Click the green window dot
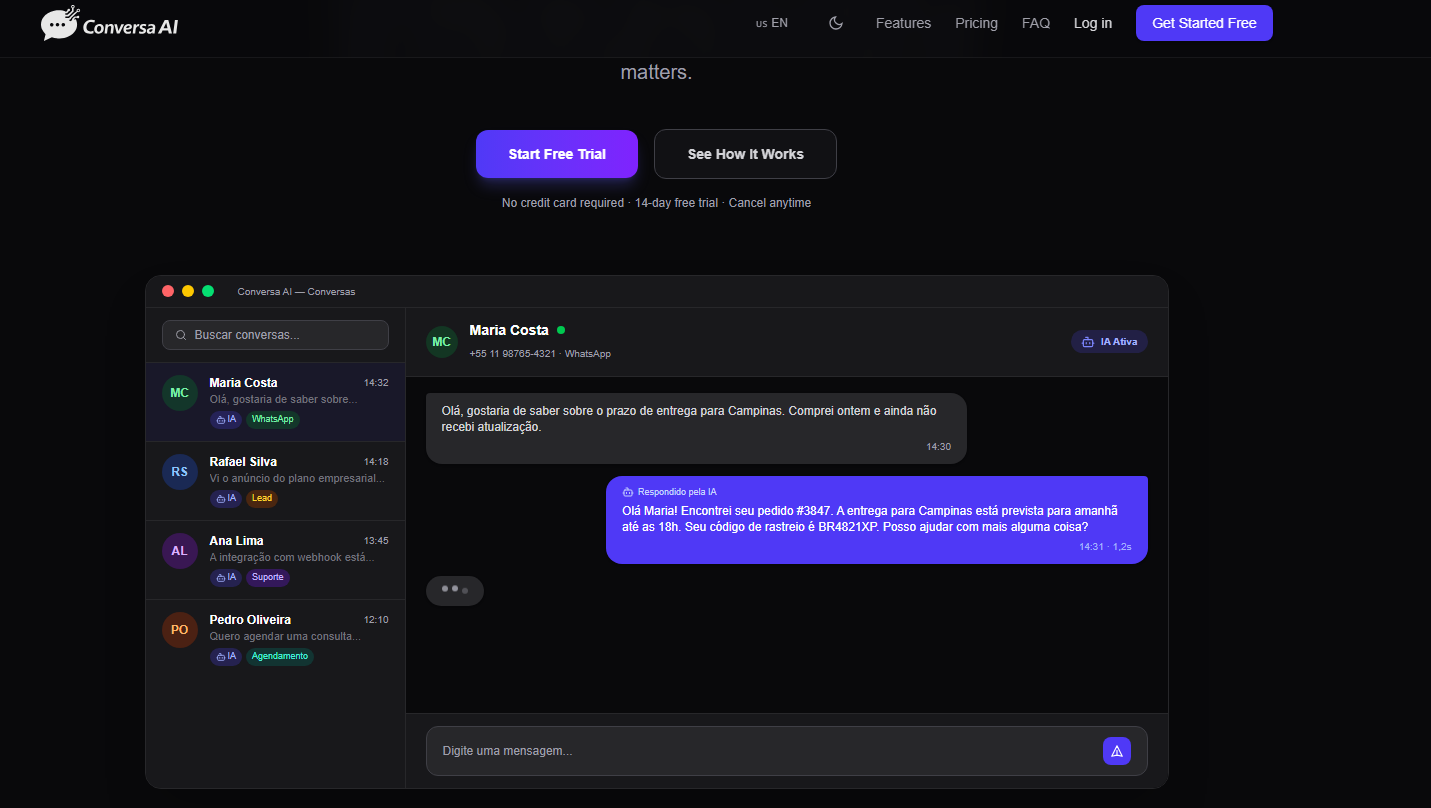1431x808 pixels. (x=208, y=291)
